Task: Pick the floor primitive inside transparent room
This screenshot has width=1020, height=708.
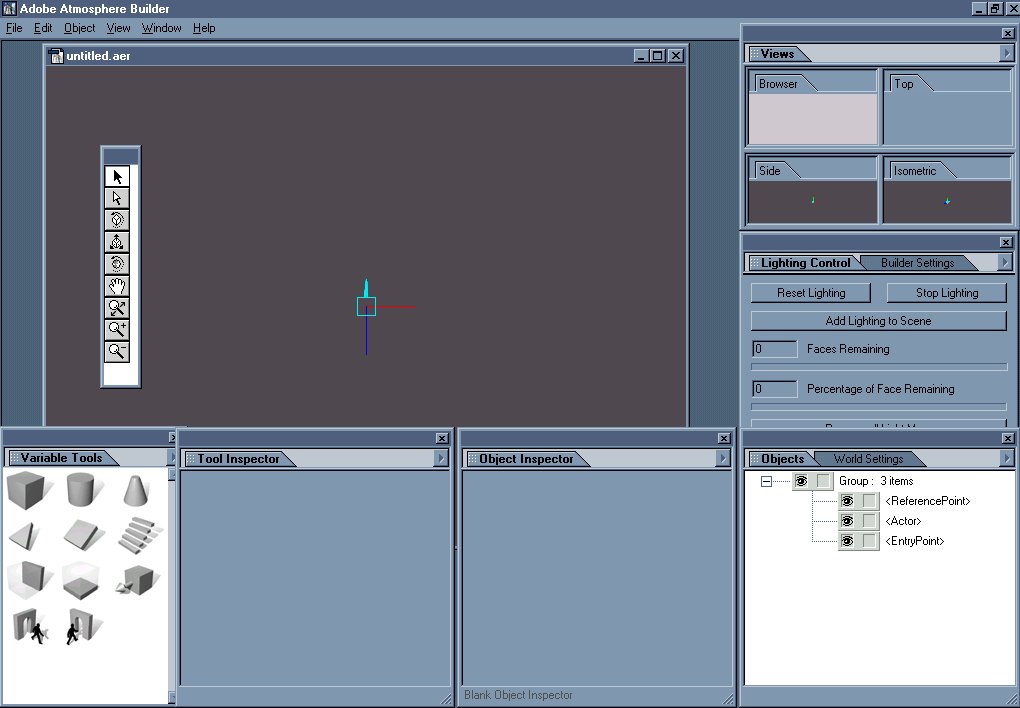Action: coord(81,580)
